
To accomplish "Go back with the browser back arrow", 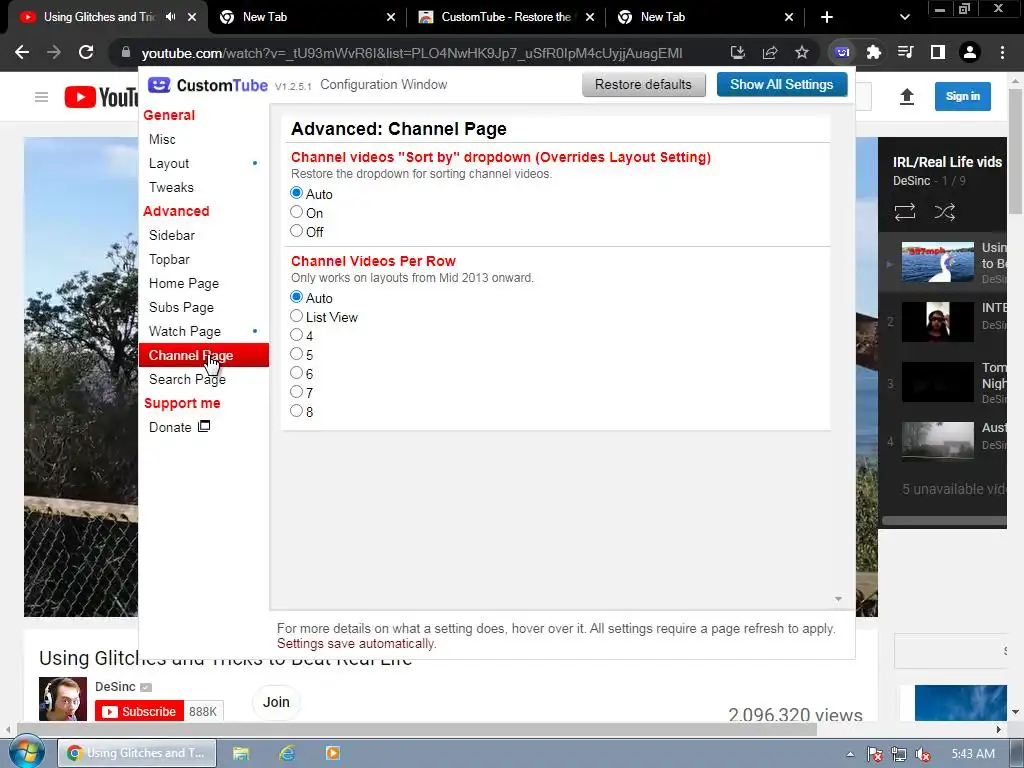I will (22, 52).
